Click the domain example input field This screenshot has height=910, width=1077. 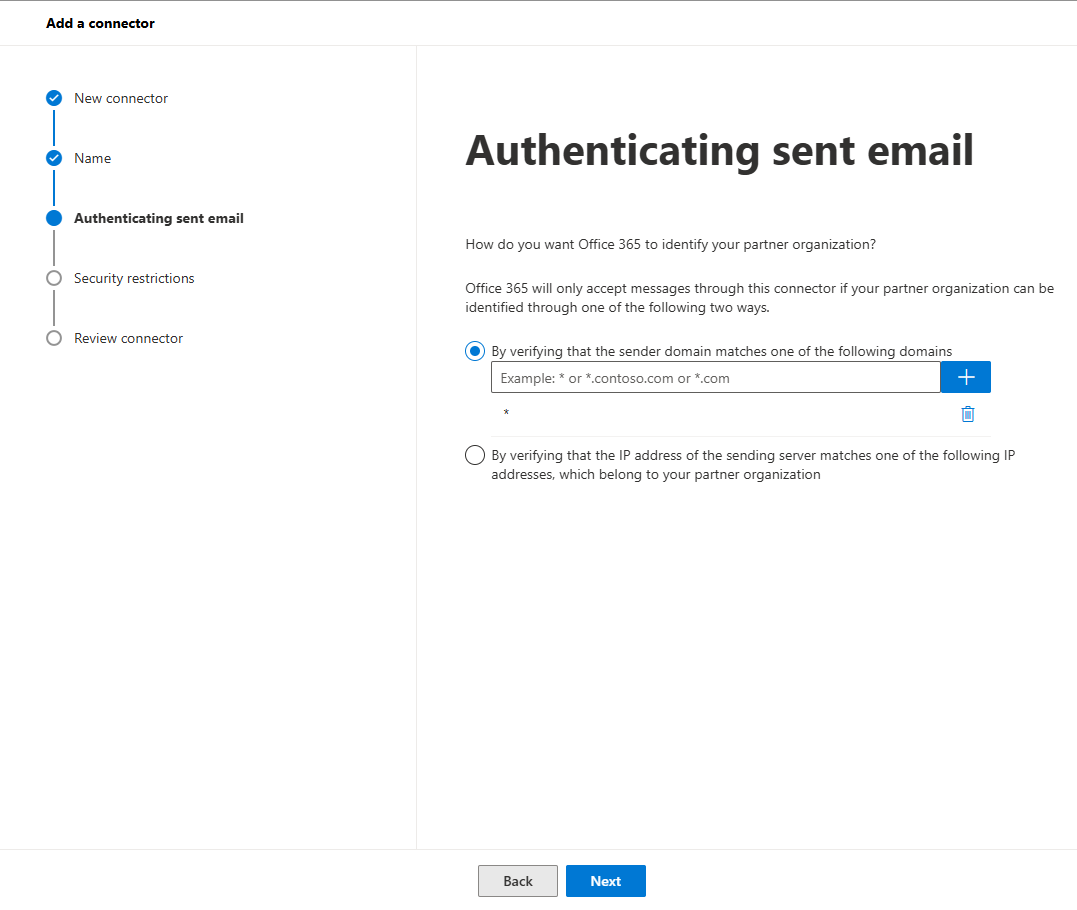click(x=715, y=378)
